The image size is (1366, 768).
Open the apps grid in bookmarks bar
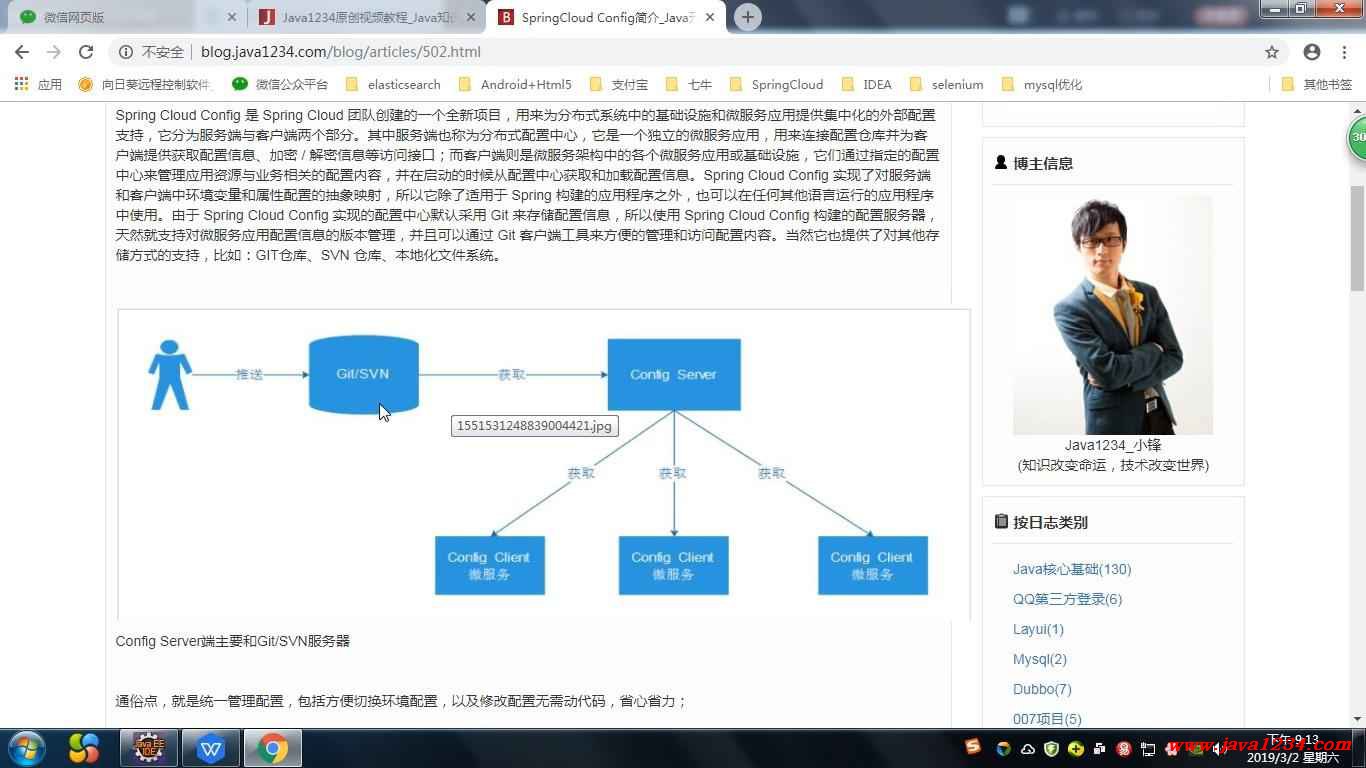coord(22,84)
